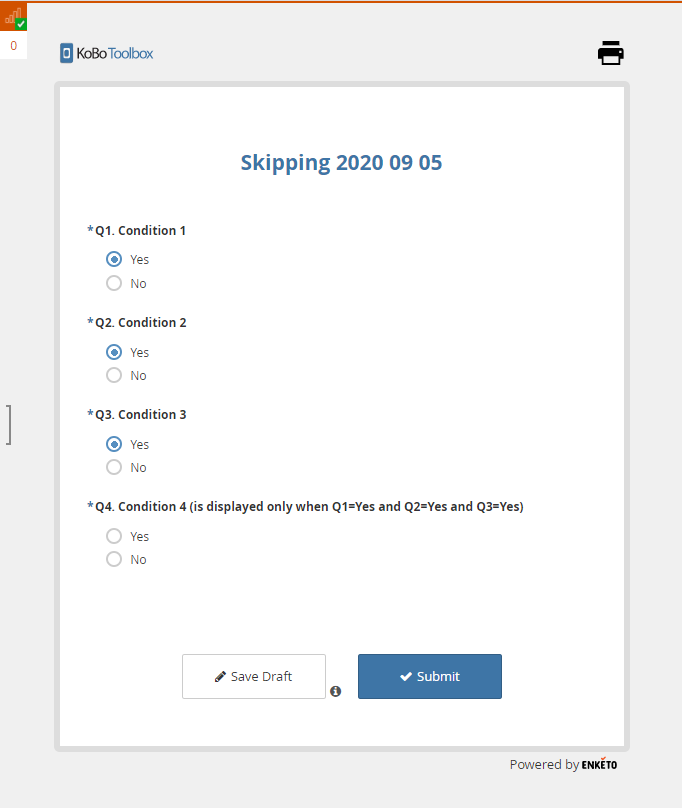
Task: Submit the form
Action: [x=429, y=676]
